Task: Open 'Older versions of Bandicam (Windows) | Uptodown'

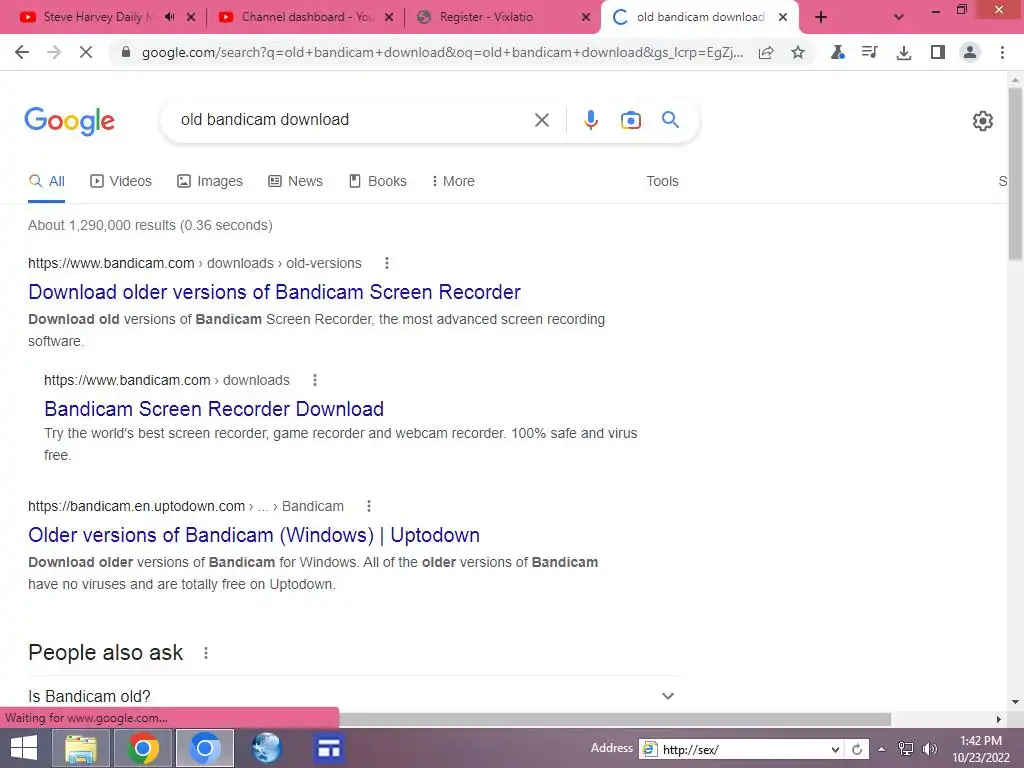Action: pyautogui.click(x=253, y=535)
